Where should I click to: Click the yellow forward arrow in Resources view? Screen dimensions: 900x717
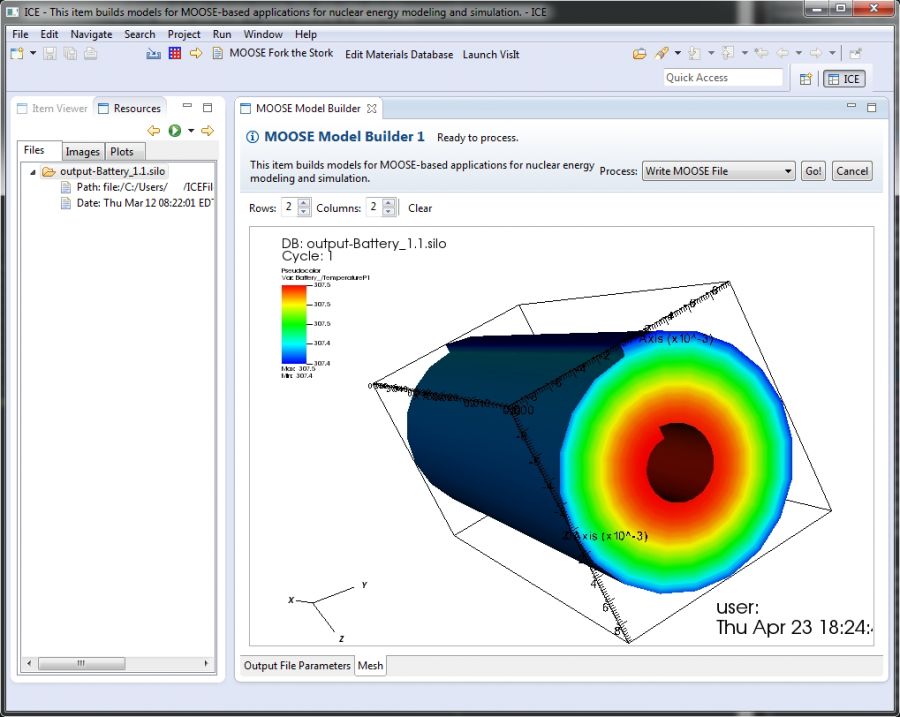(x=206, y=130)
